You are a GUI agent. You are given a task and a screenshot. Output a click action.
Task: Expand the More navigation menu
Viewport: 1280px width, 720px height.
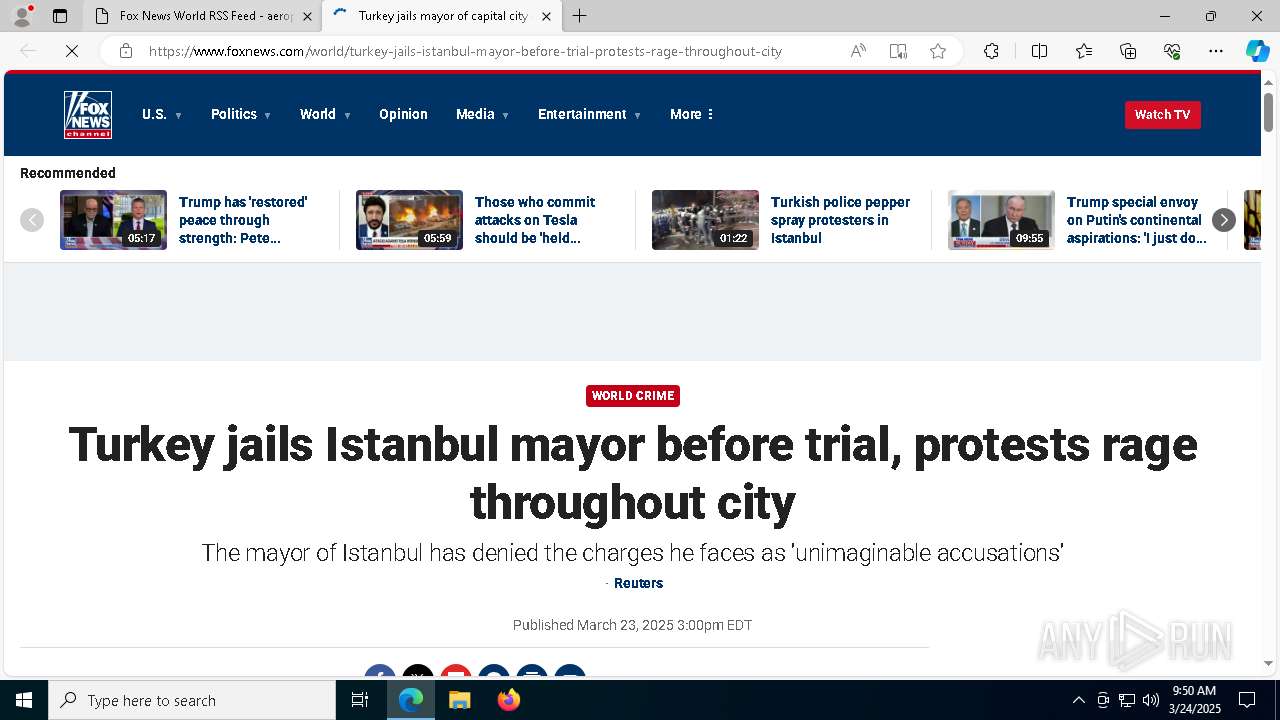pyautogui.click(x=692, y=115)
